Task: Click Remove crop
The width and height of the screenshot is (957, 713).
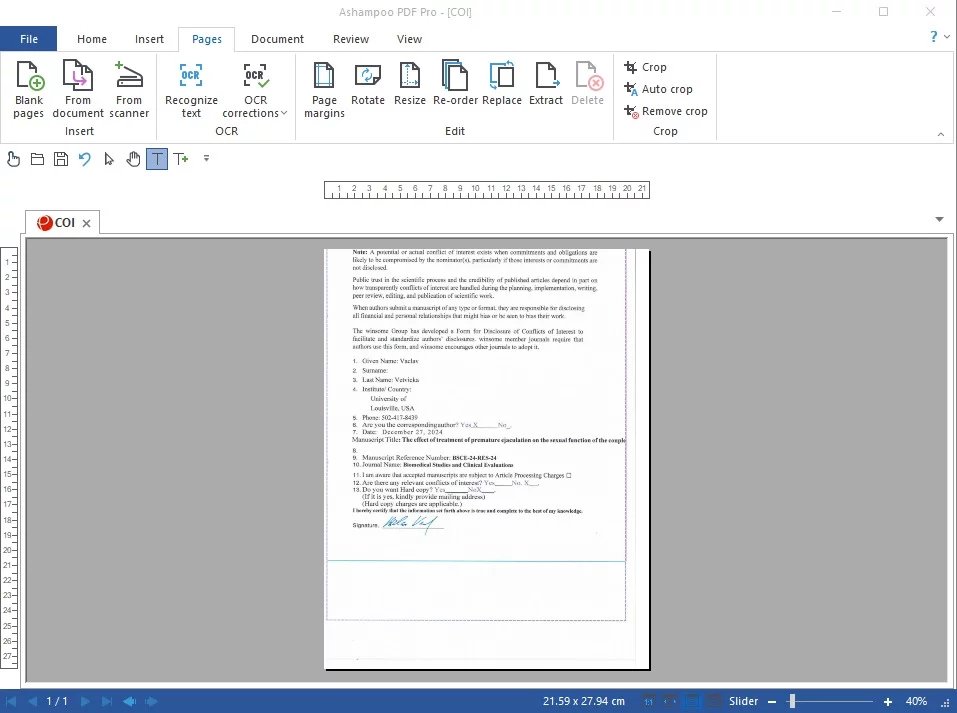Action: coord(665,111)
